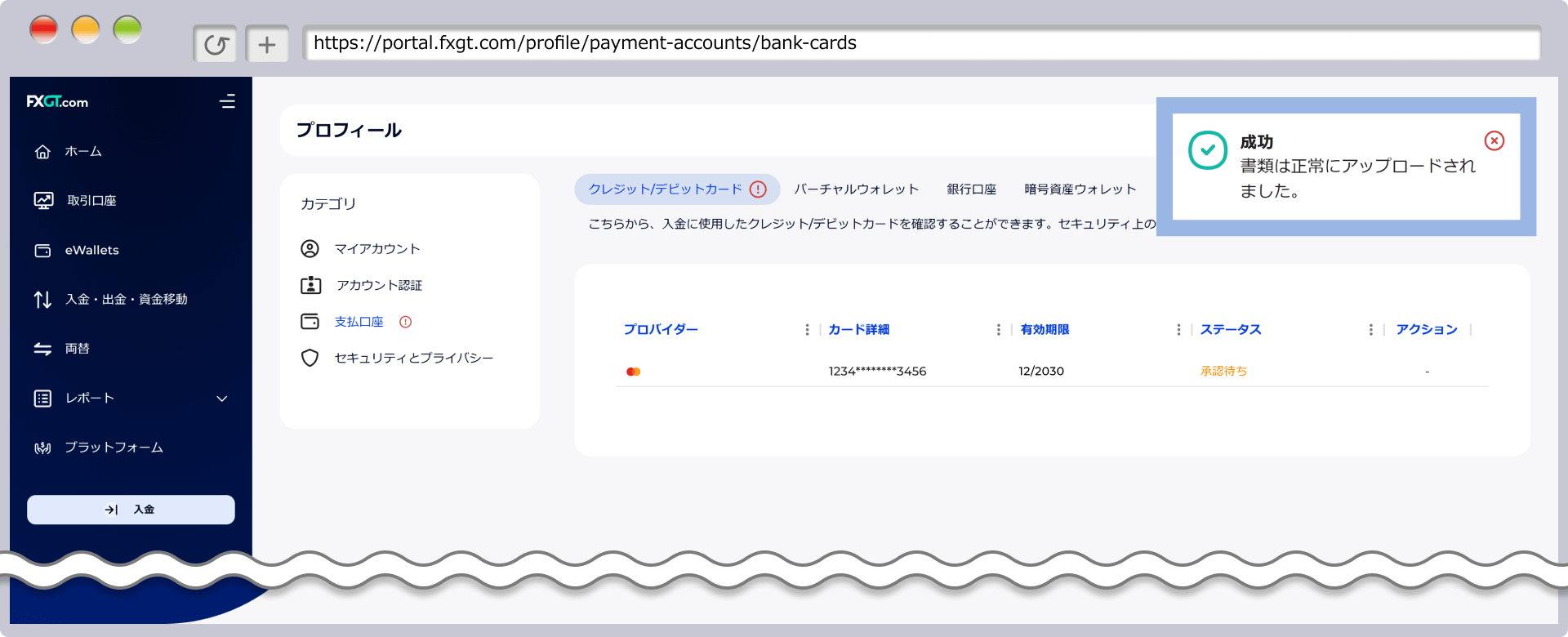Switch to バーチャルウォレット tab
Image resolution: width=1568 pixels, height=637 pixels.
pos(857,189)
